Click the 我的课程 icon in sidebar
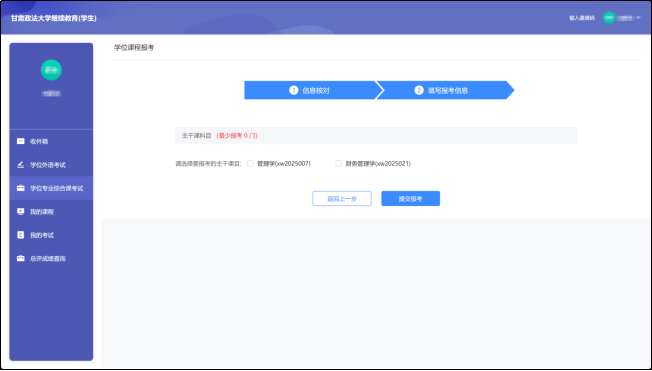 pos(20,212)
